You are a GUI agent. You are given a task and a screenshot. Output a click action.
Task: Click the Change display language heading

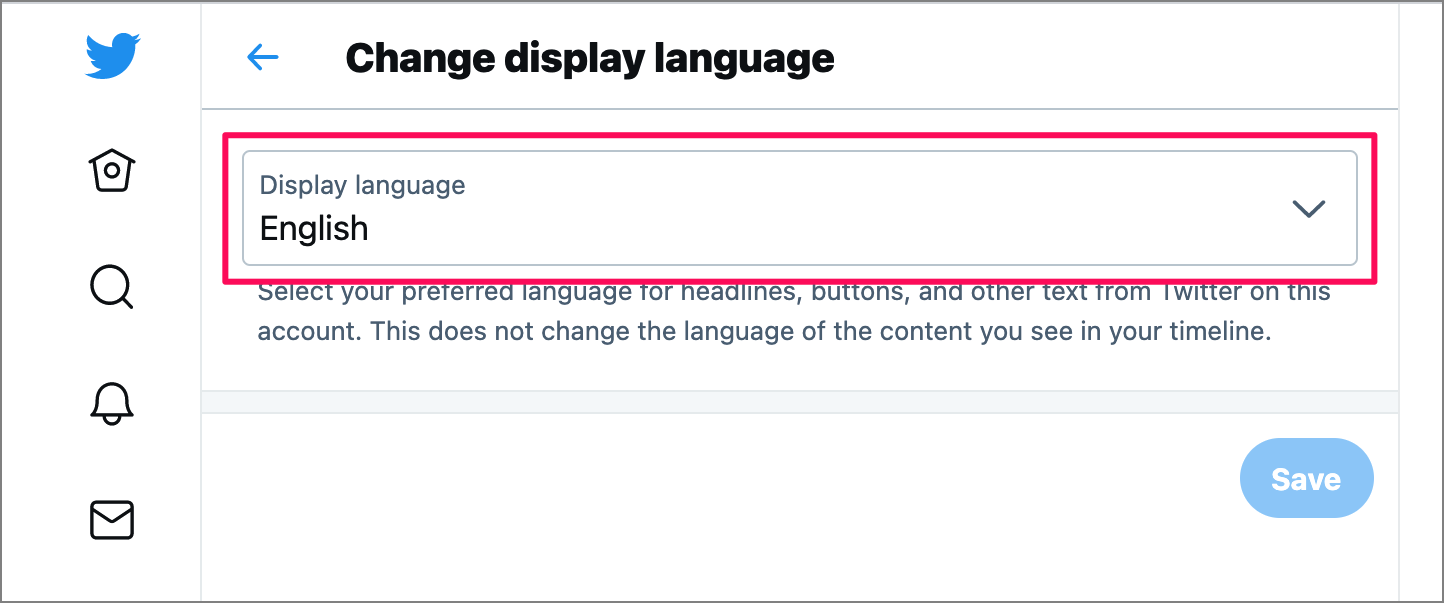click(589, 58)
